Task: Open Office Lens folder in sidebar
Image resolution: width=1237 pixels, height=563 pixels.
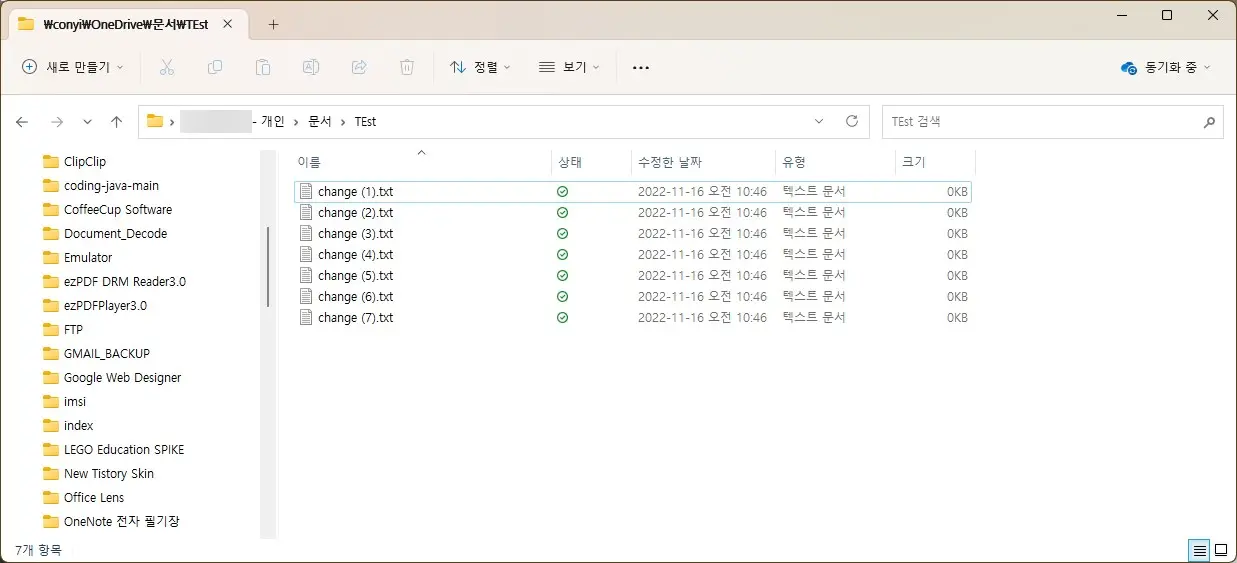Action: (94, 497)
